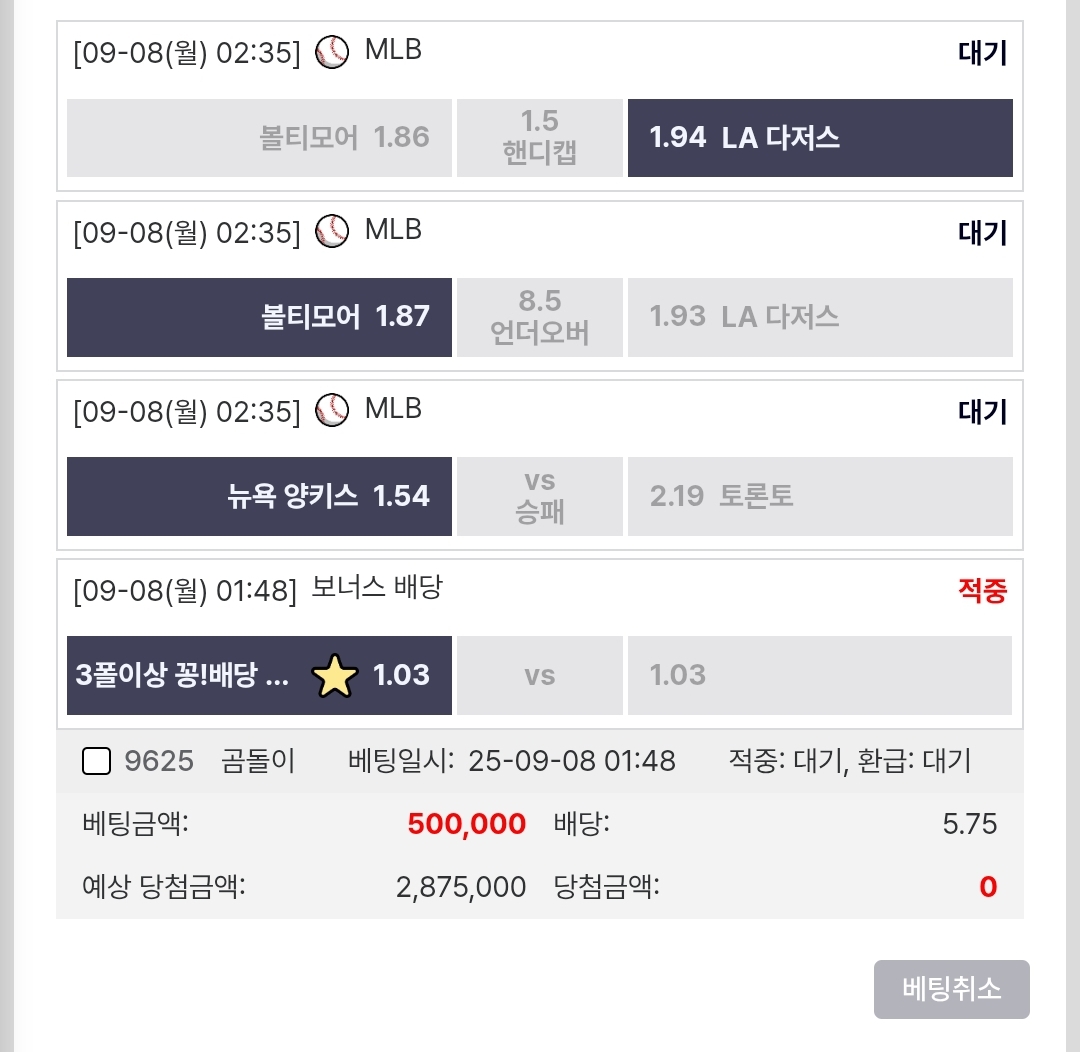Pick the 2.19 토론토 win option
Image resolution: width=1080 pixels, height=1052 pixels.
820,496
